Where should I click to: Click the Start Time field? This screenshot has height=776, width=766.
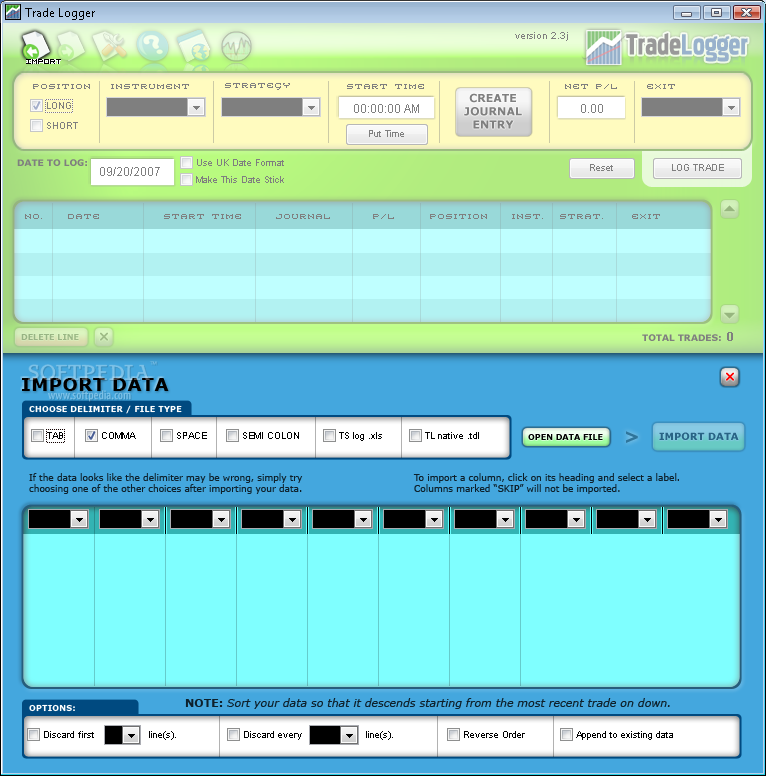386,108
